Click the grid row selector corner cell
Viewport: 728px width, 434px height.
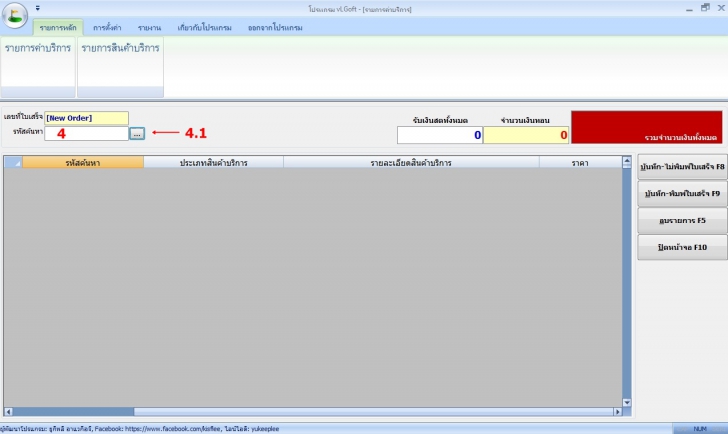click(13, 162)
